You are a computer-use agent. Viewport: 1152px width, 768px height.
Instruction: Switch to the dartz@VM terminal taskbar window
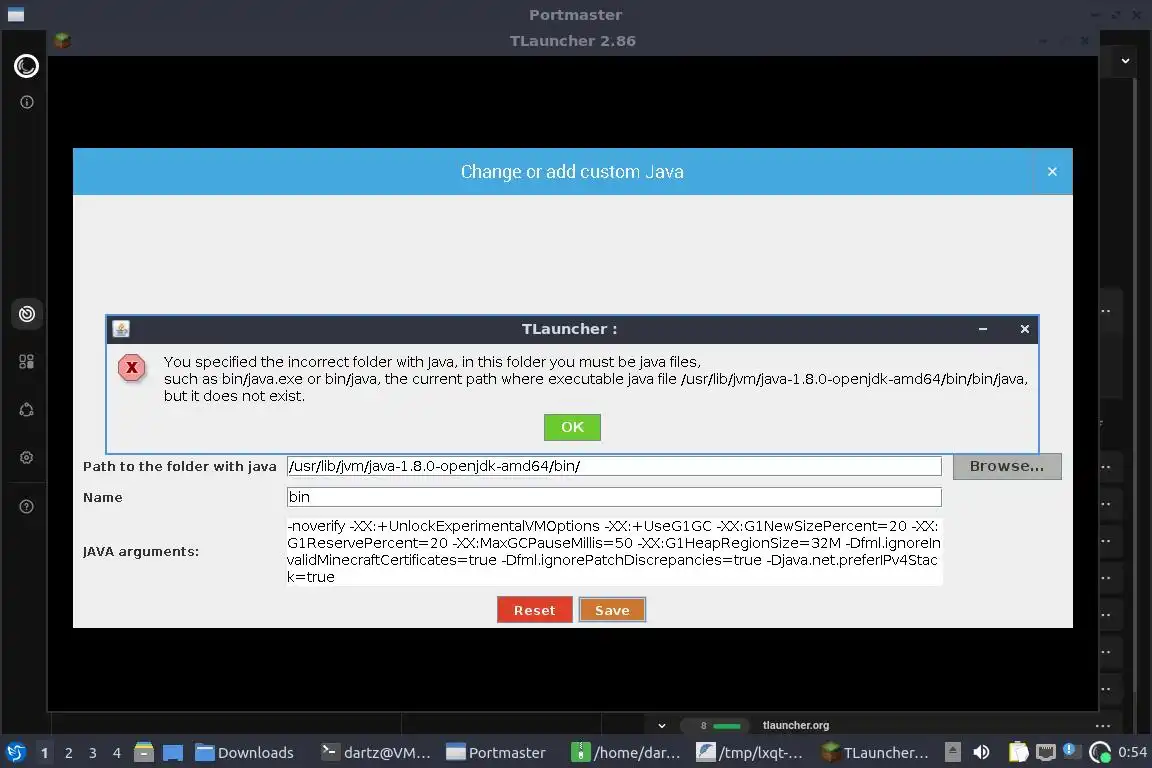[376, 753]
